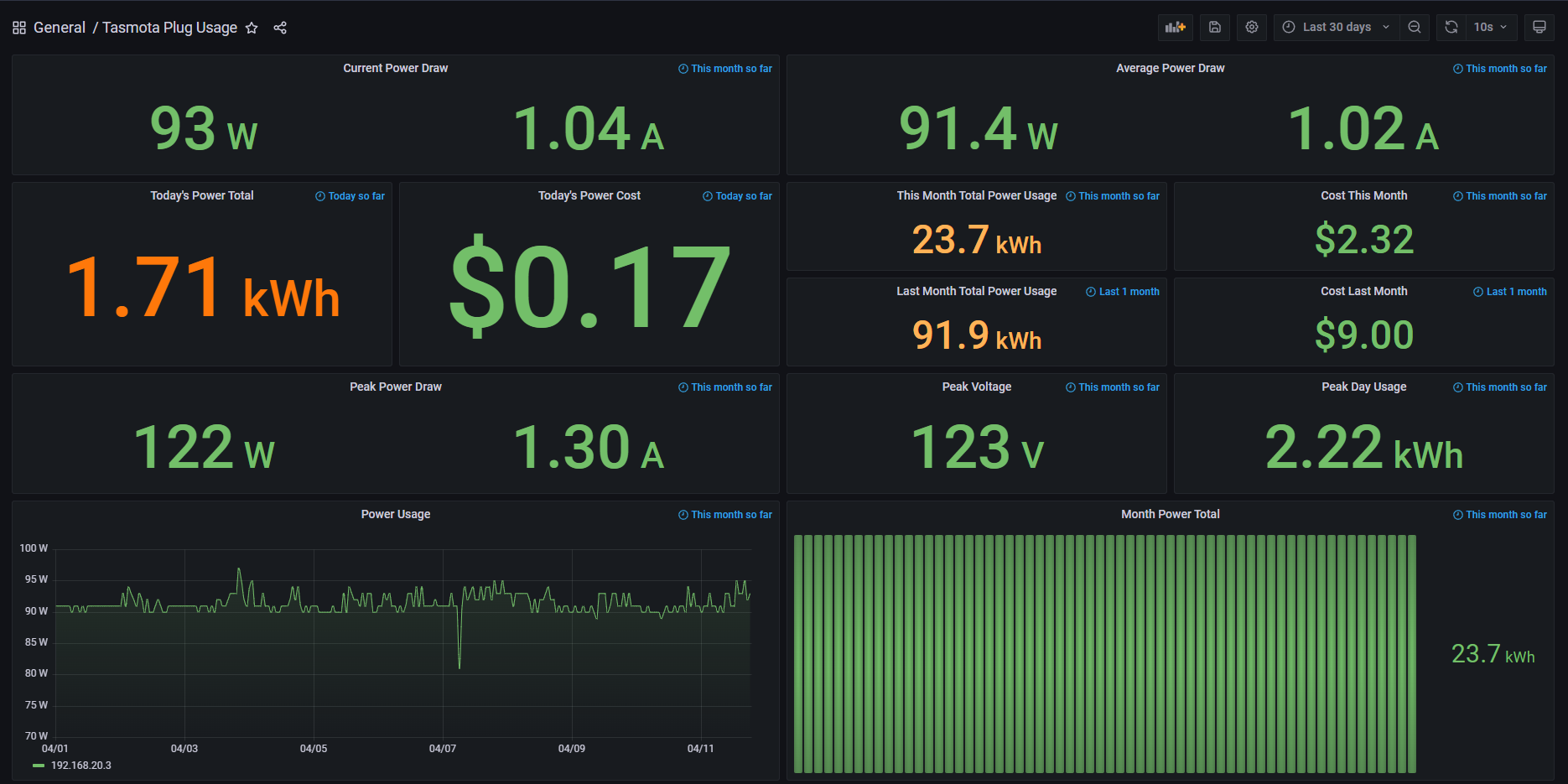Click the Tasmota Plug Usage title
The height and width of the screenshot is (784, 1568).
coord(169,28)
